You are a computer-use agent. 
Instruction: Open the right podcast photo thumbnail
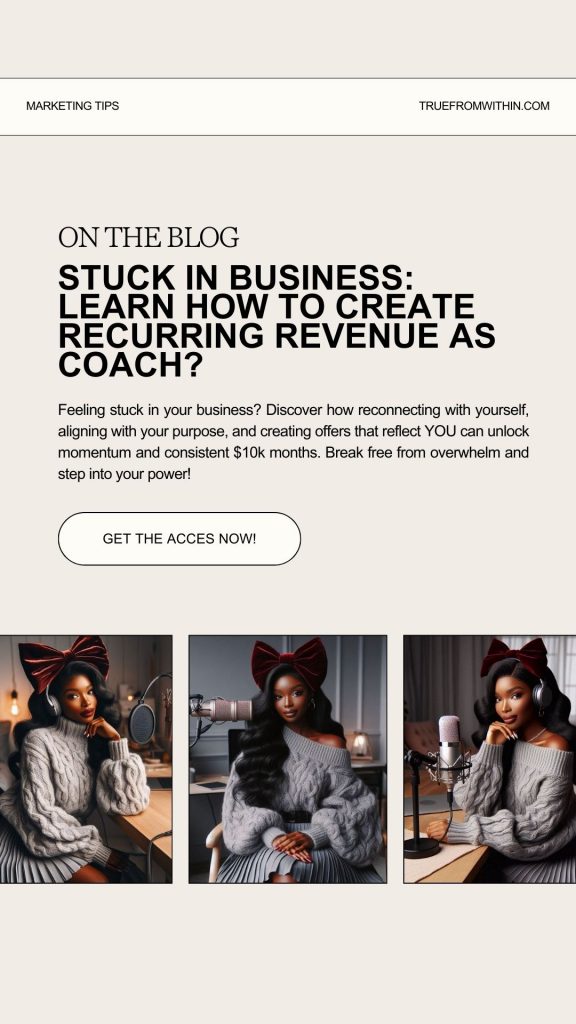pyautogui.click(x=490, y=759)
